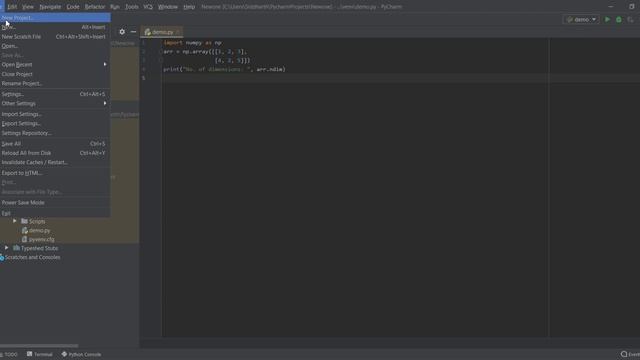
Task: Open the TODO tool window
Action: pos(9,354)
